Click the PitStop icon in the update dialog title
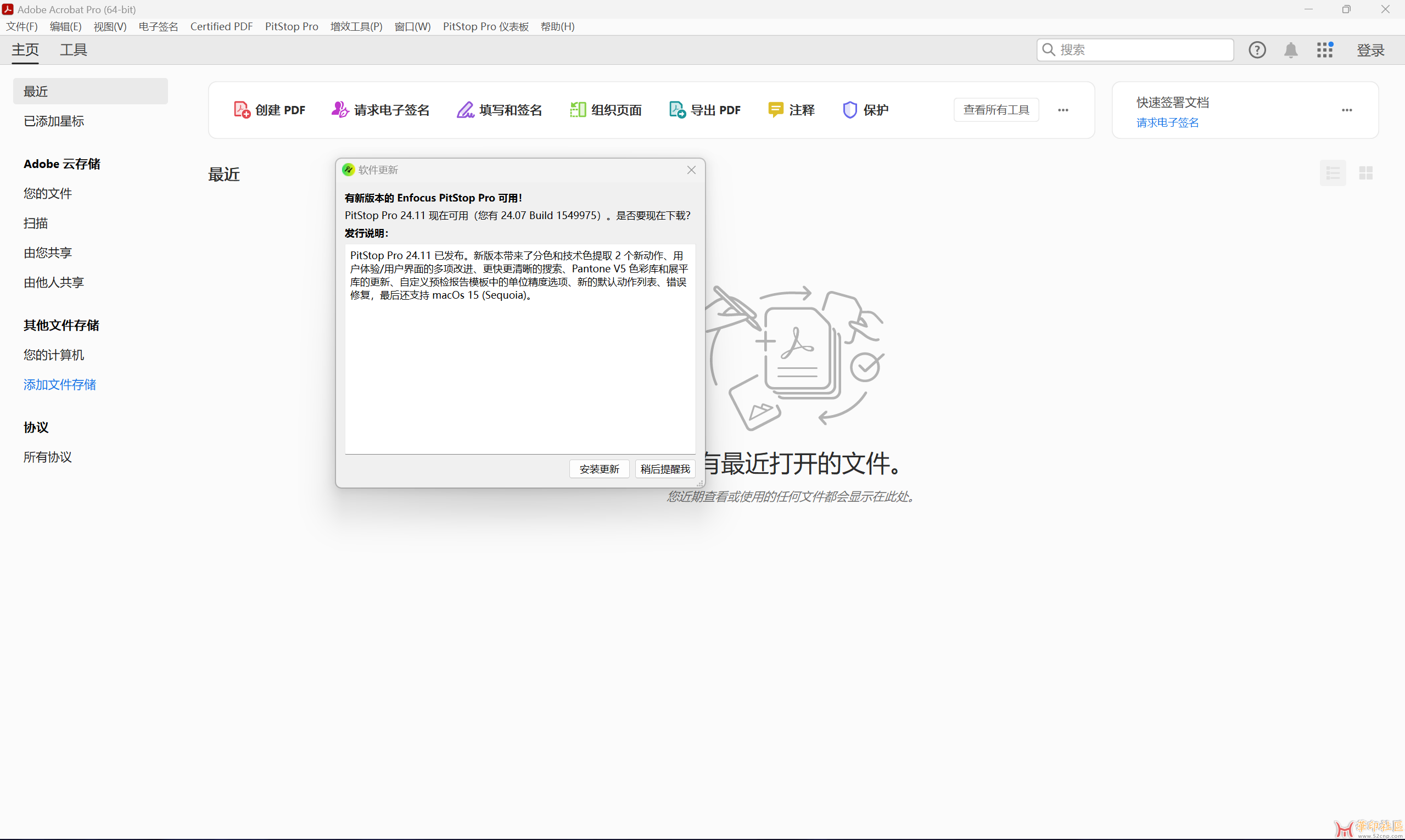Image resolution: width=1405 pixels, height=840 pixels. click(x=348, y=169)
